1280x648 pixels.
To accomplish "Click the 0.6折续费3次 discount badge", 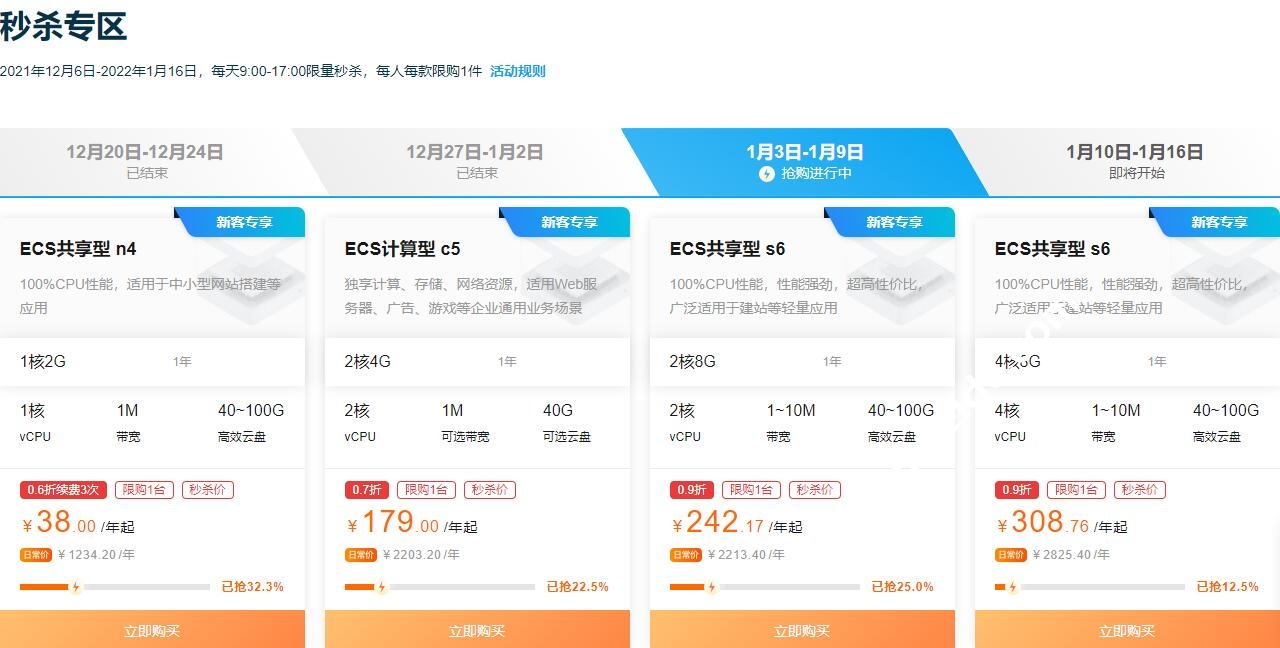I will [63, 490].
